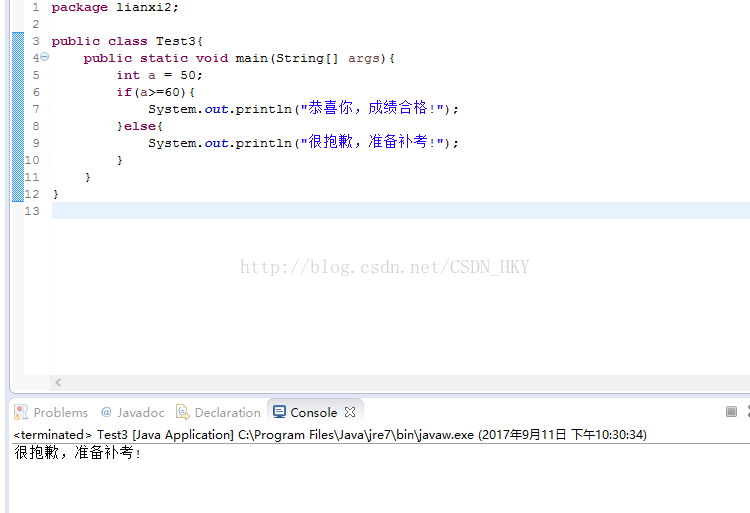Collapse the main method fold marker
Image resolution: width=750 pixels, height=513 pixels.
click(x=44, y=56)
